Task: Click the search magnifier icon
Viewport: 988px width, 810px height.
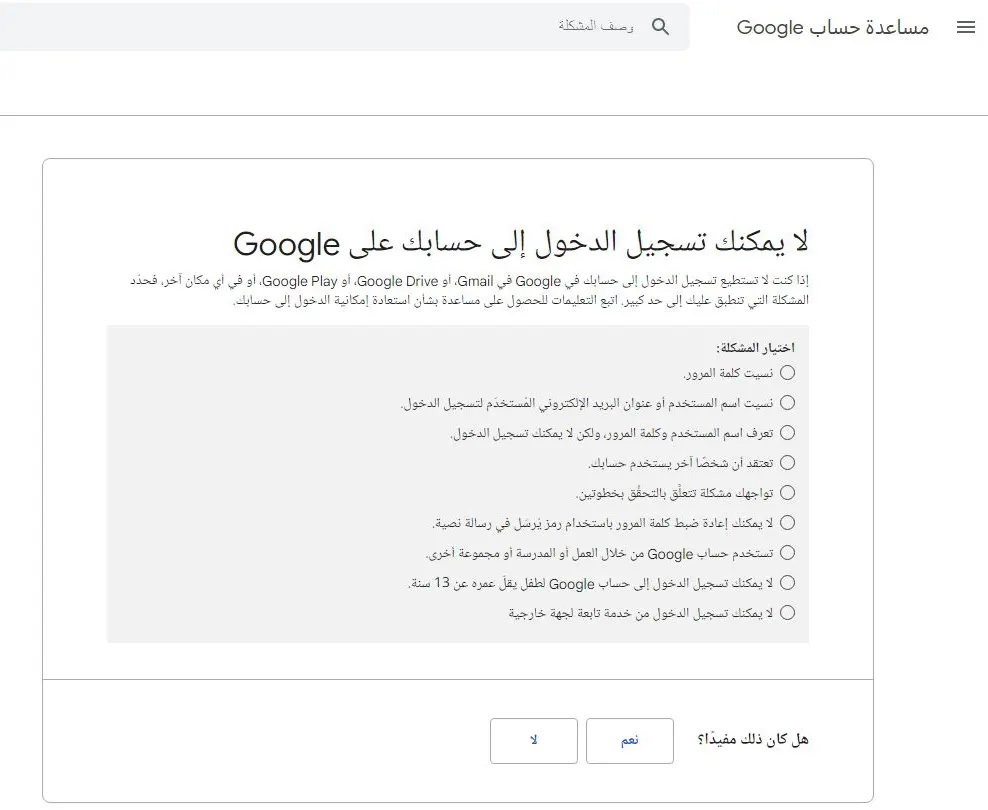Action: tap(660, 26)
